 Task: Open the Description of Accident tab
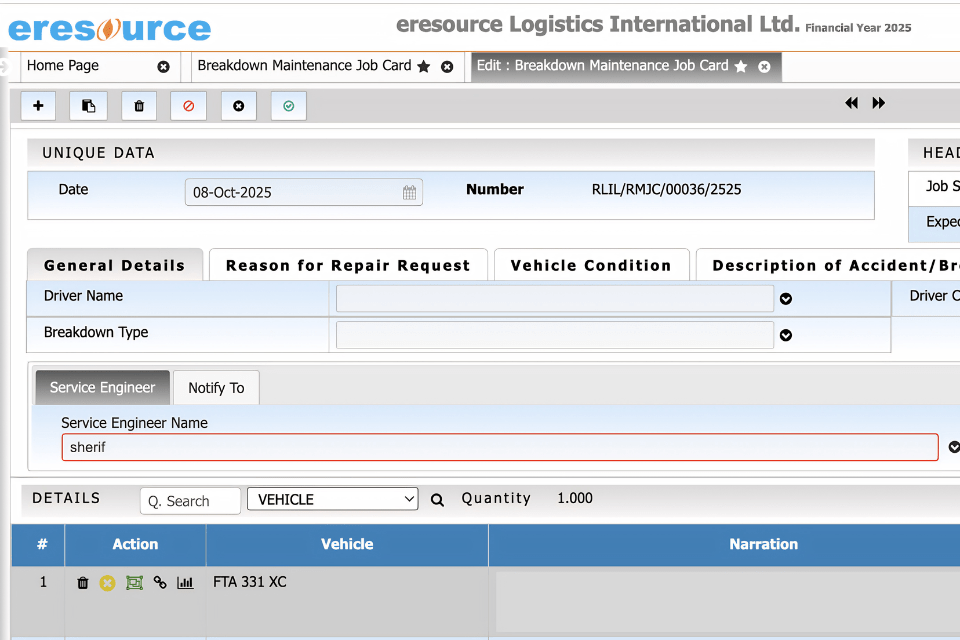[828, 265]
